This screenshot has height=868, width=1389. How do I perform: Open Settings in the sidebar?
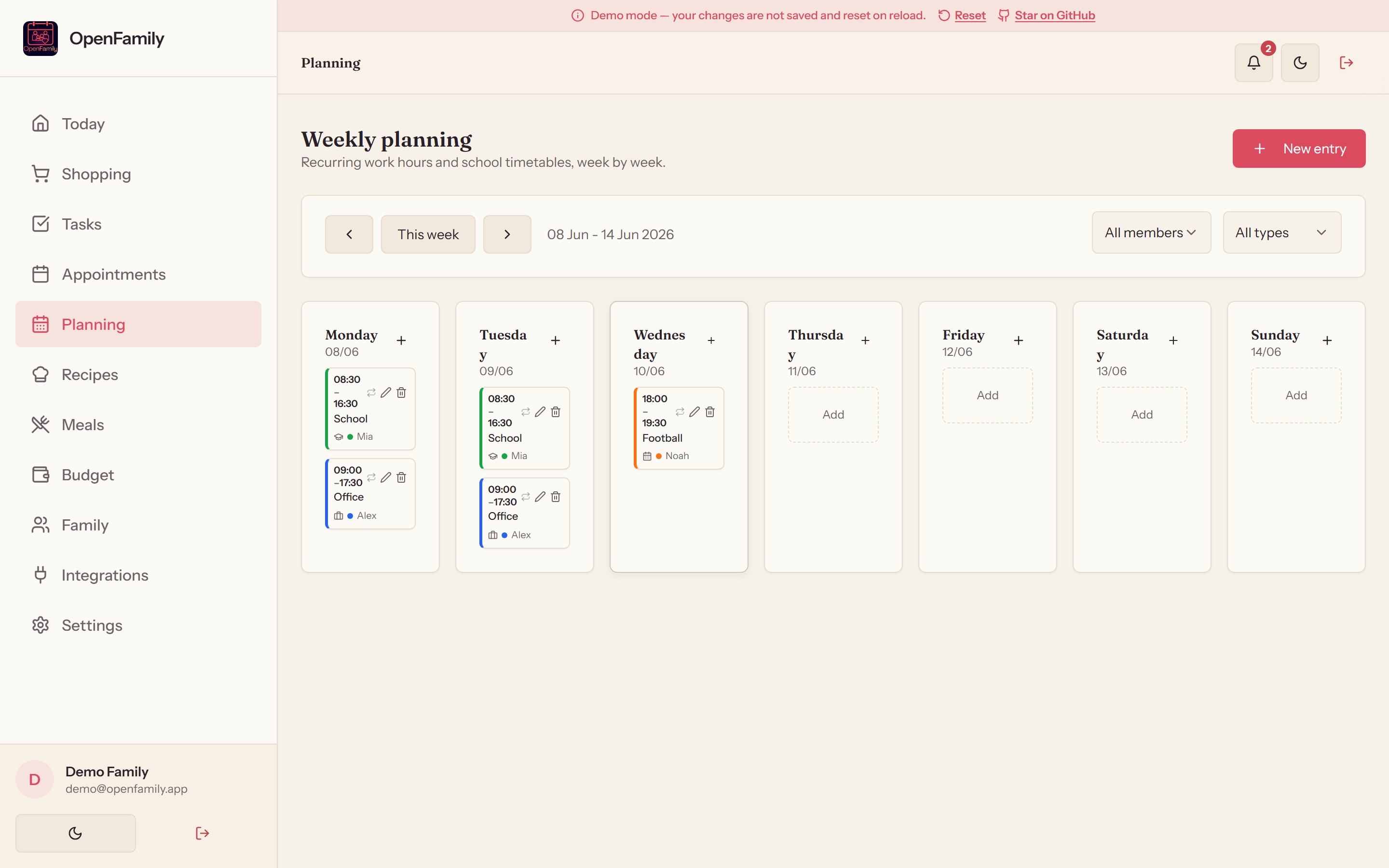coord(138,625)
